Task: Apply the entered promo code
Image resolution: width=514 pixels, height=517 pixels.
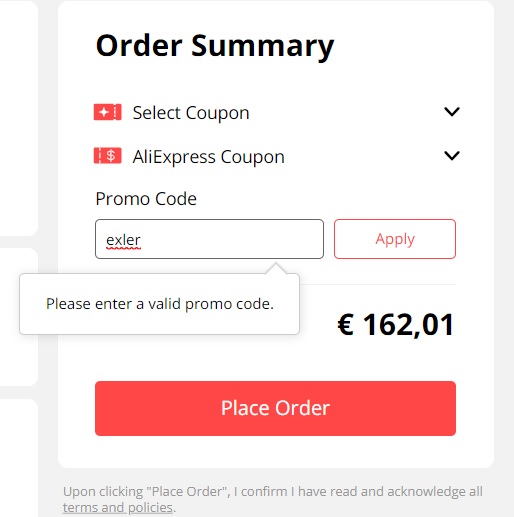Action: click(x=395, y=239)
